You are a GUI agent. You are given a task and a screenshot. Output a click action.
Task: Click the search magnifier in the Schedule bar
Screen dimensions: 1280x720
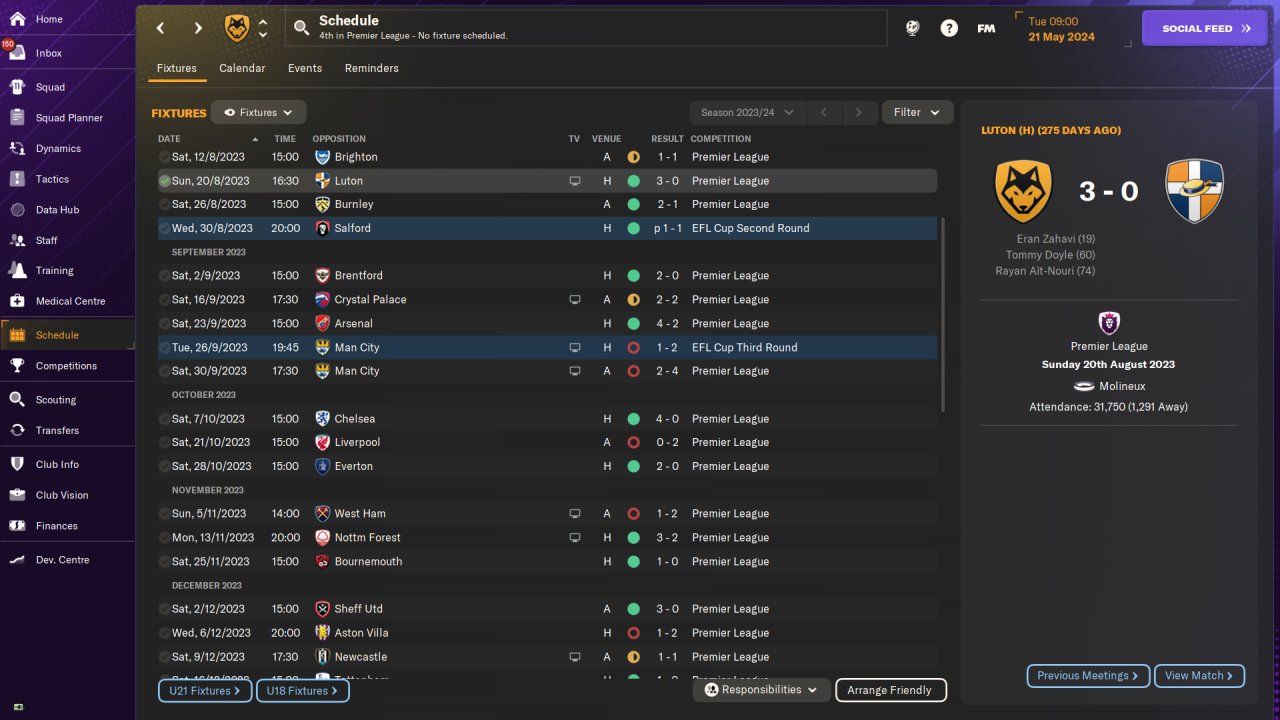point(301,28)
